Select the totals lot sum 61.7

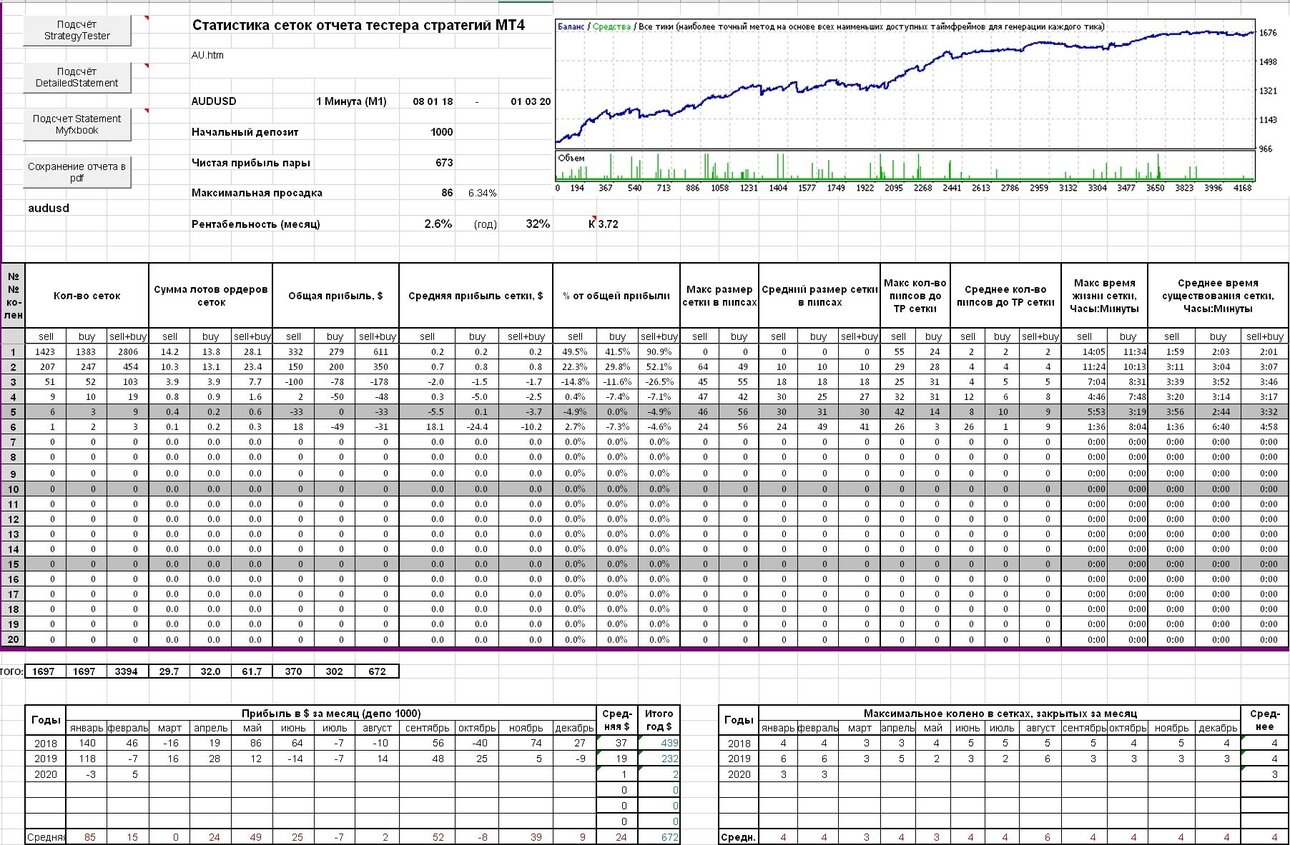click(x=251, y=671)
